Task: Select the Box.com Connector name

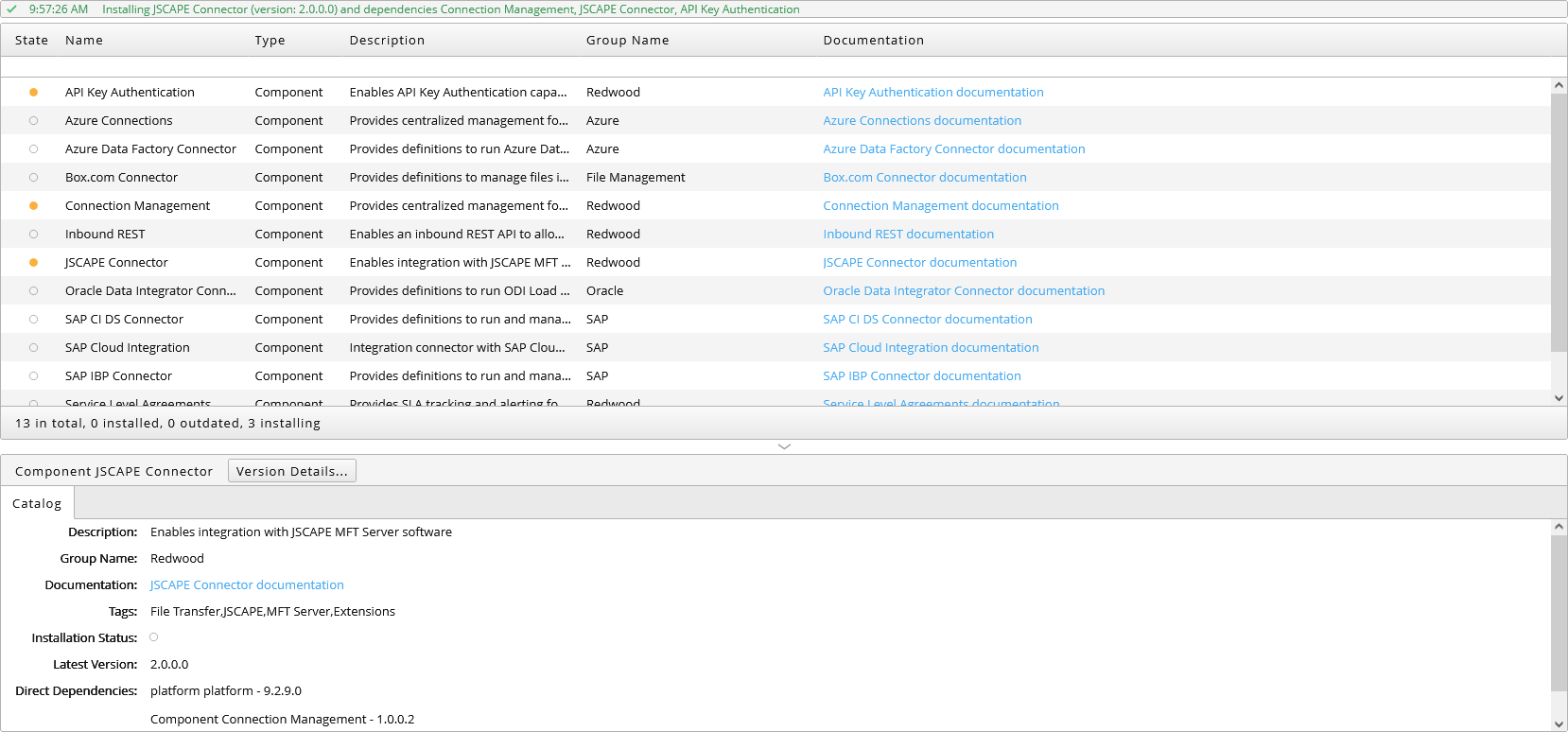Action: [121, 178]
